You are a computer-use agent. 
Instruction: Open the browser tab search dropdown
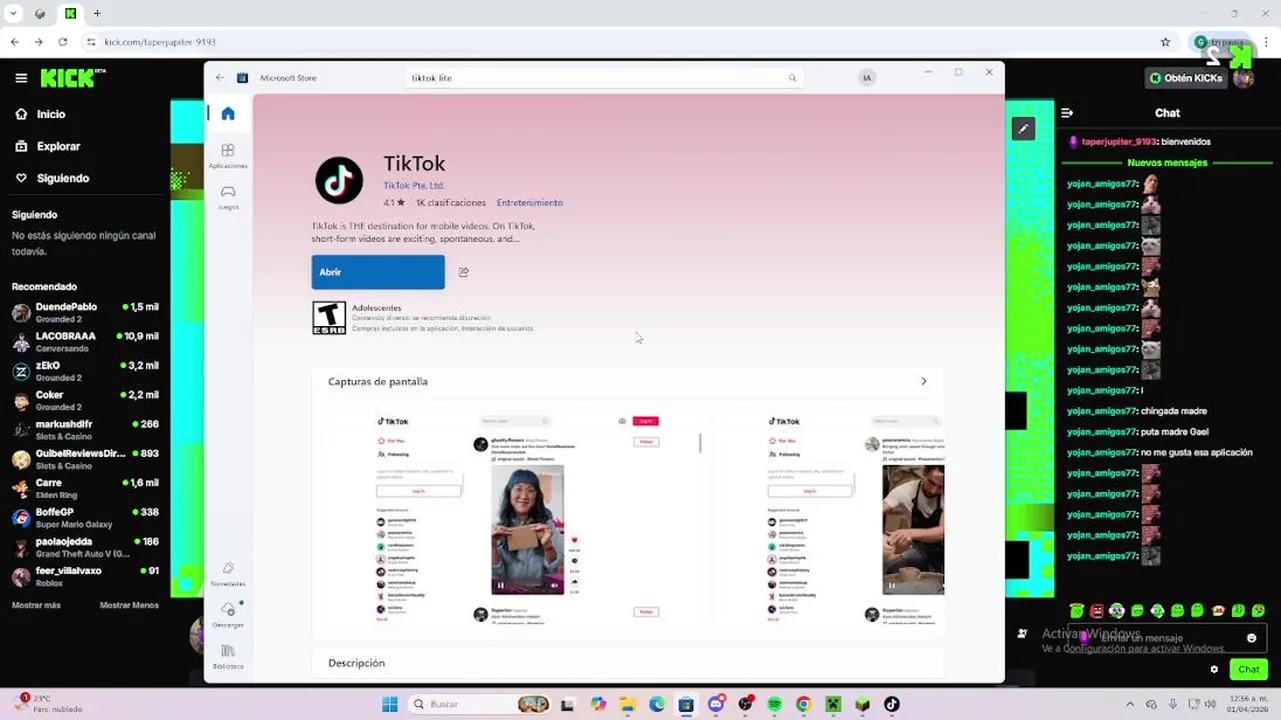(x=14, y=14)
